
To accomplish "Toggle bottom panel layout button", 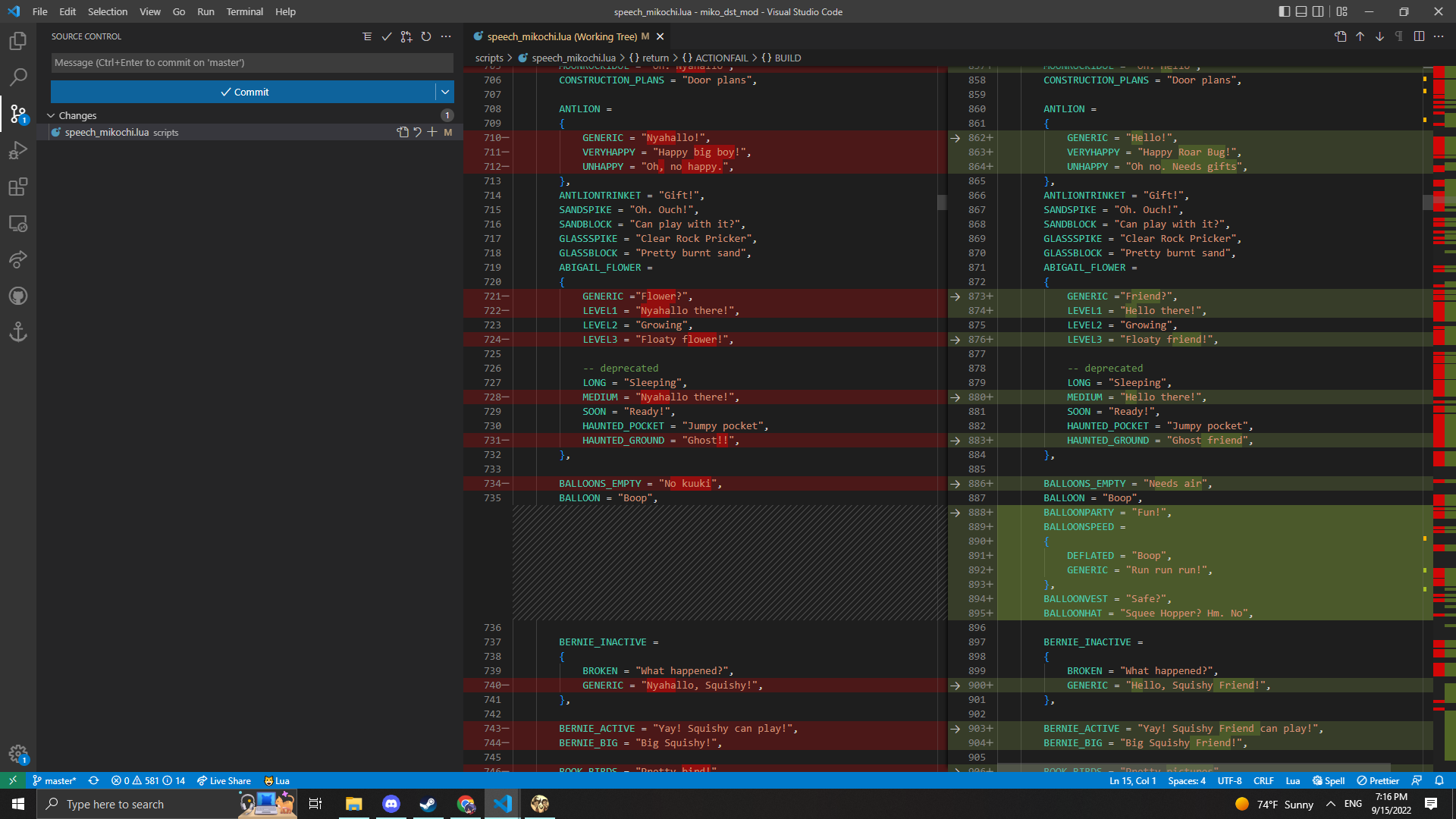I will coord(1301,11).
